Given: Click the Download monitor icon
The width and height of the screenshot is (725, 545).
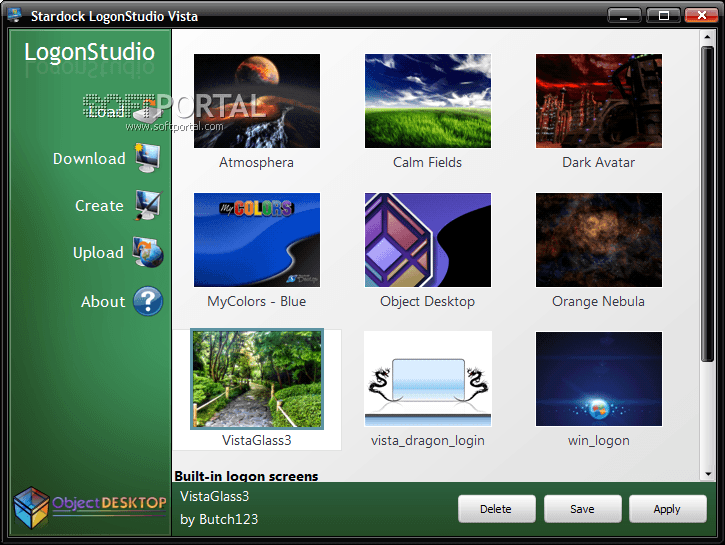Looking at the screenshot, I should pos(148,158).
